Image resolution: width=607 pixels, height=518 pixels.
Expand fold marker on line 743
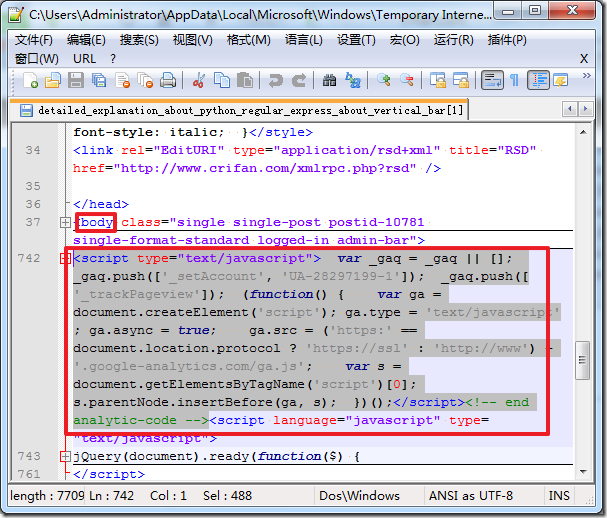pyautogui.click(x=65, y=457)
